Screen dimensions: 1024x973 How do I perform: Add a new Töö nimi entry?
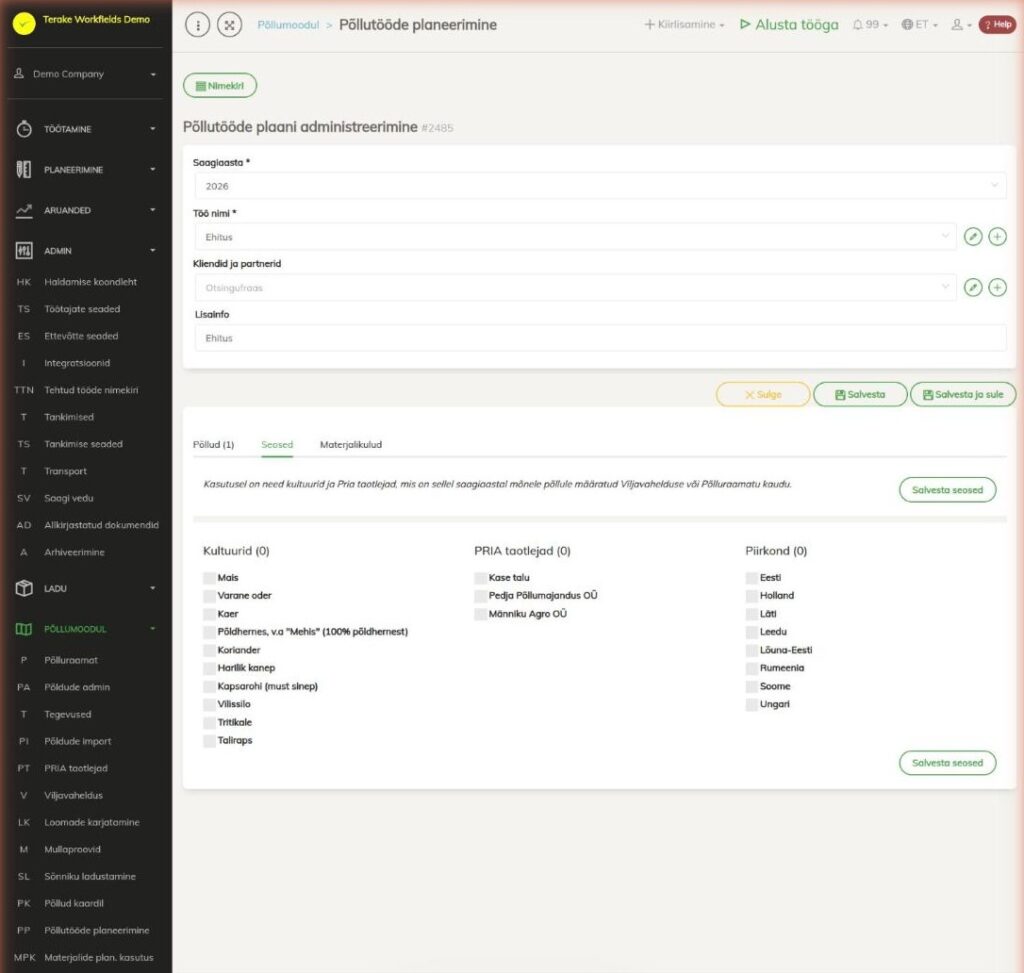point(997,236)
